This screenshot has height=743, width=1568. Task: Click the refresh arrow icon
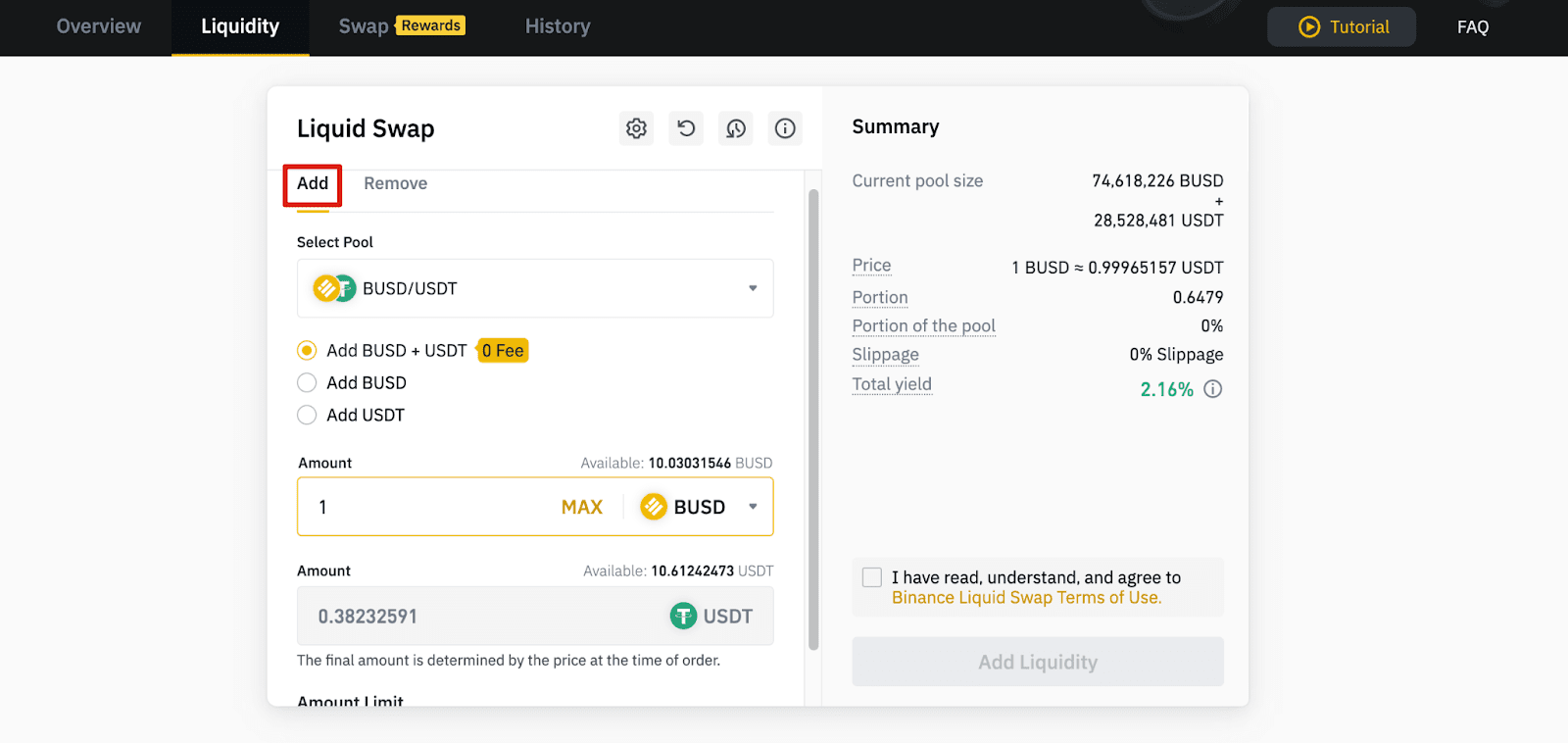point(686,128)
